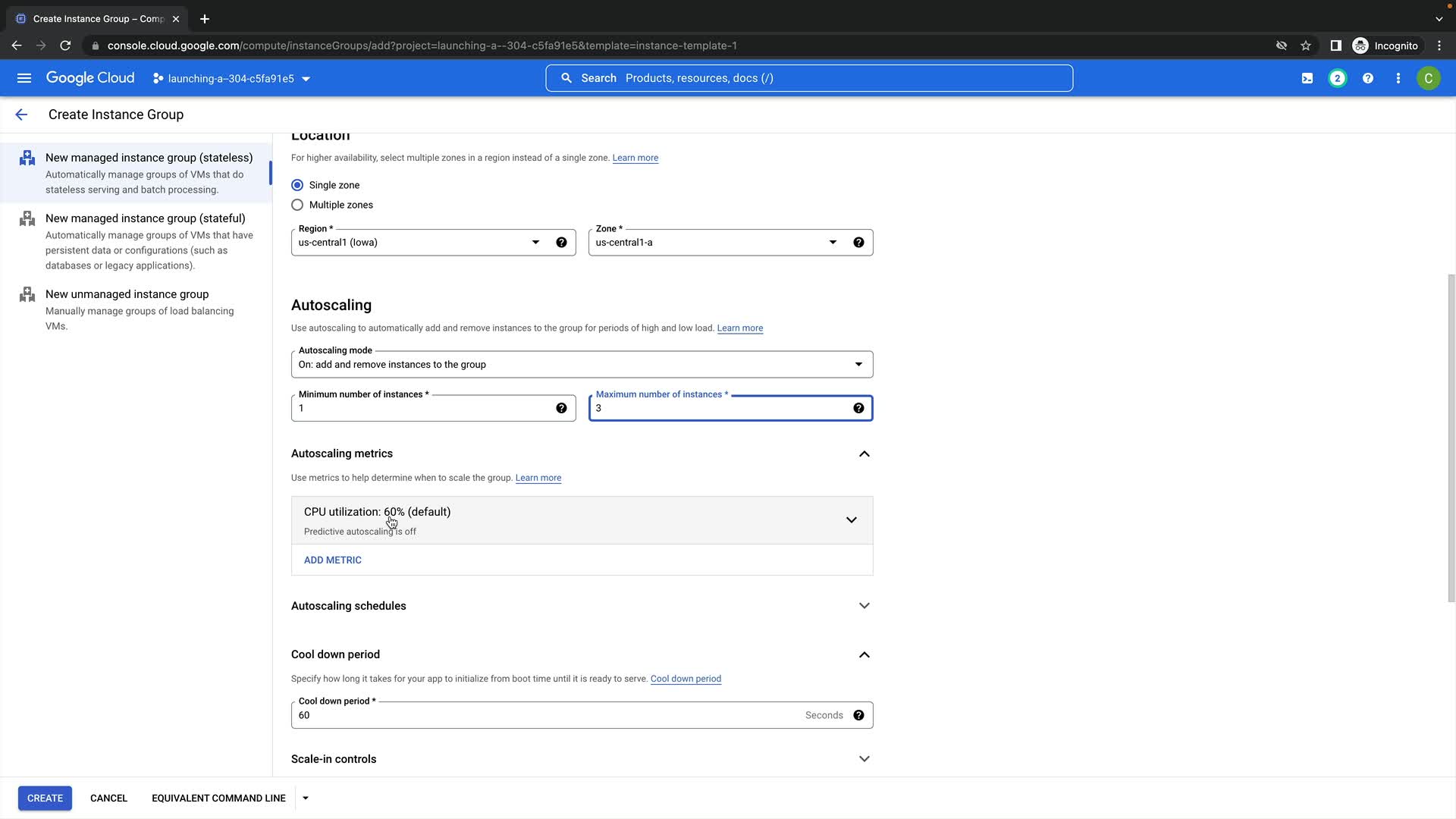Open the Autoscaling mode dropdown
1456x819 pixels.
(x=581, y=365)
